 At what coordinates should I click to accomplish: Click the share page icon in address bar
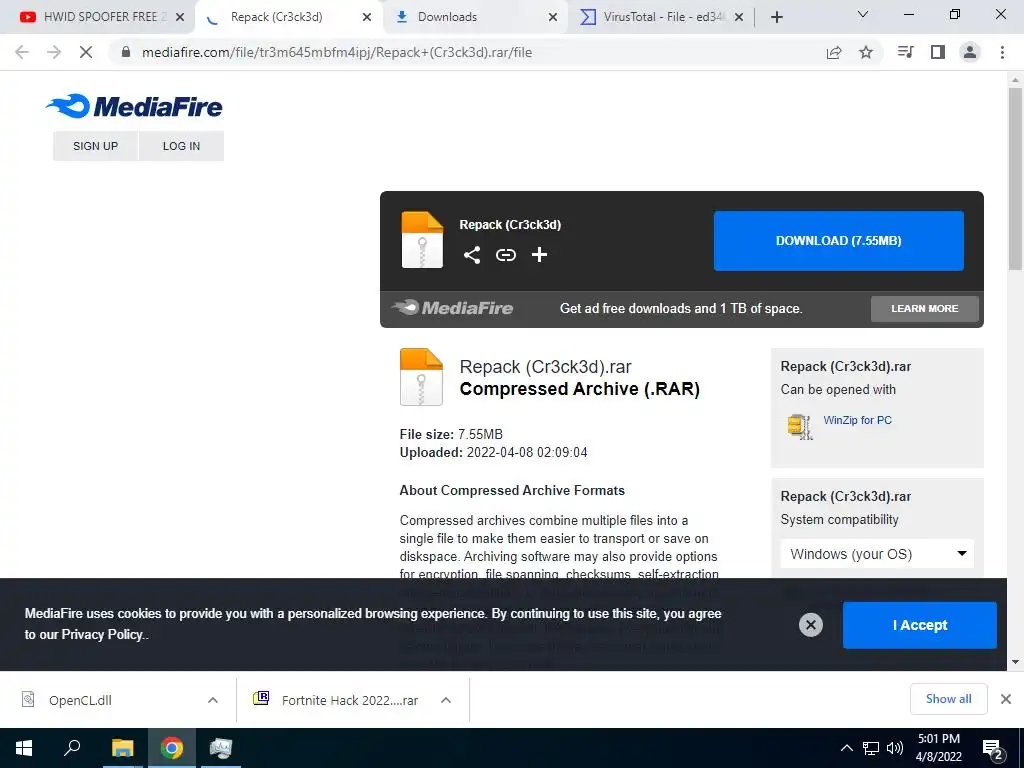click(x=833, y=52)
